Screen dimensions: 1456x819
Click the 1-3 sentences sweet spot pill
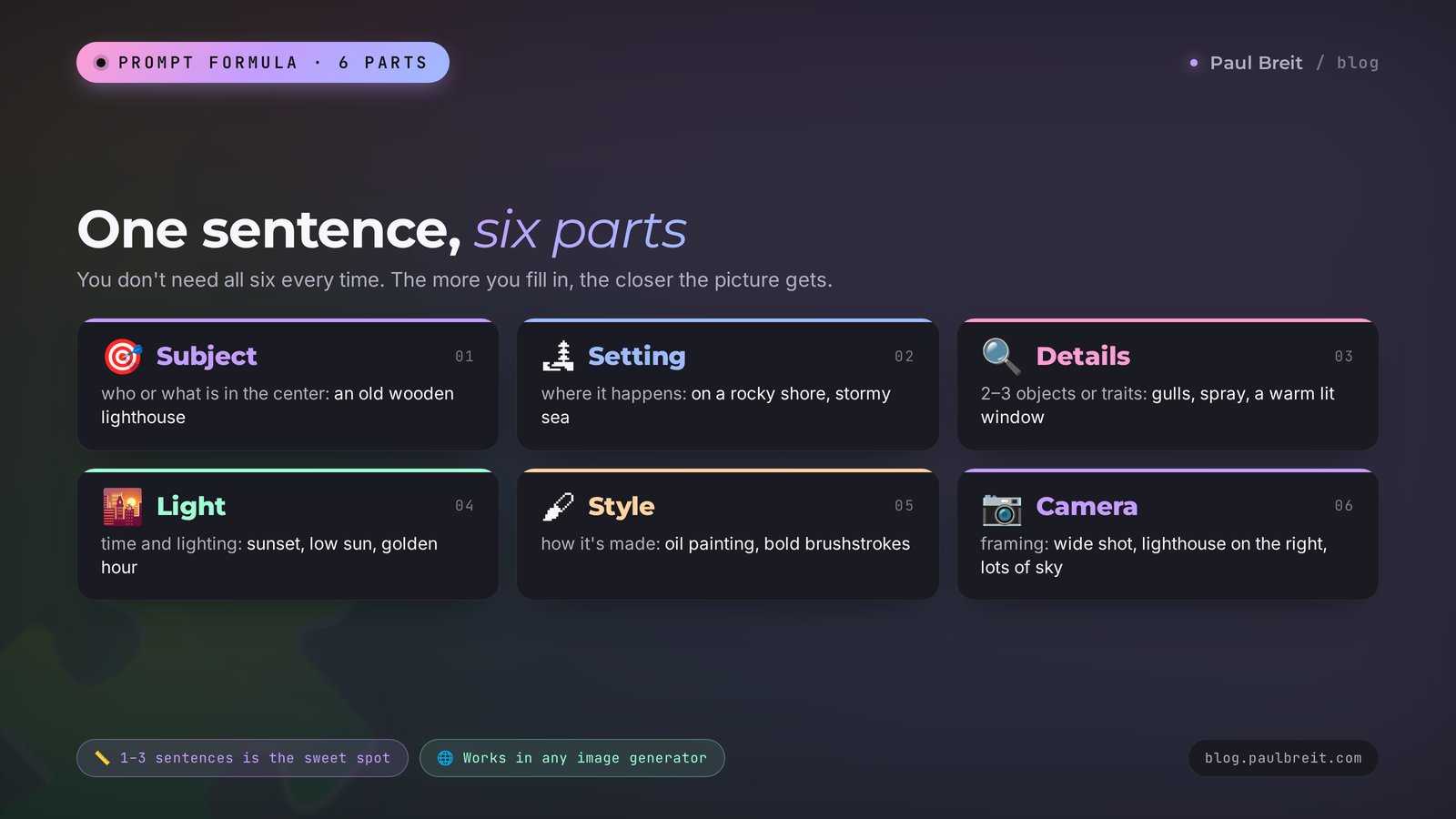tap(242, 758)
